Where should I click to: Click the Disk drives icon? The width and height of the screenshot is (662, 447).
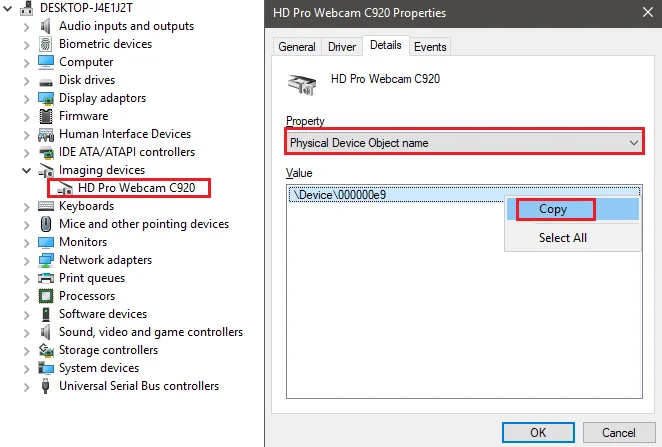tap(46, 81)
